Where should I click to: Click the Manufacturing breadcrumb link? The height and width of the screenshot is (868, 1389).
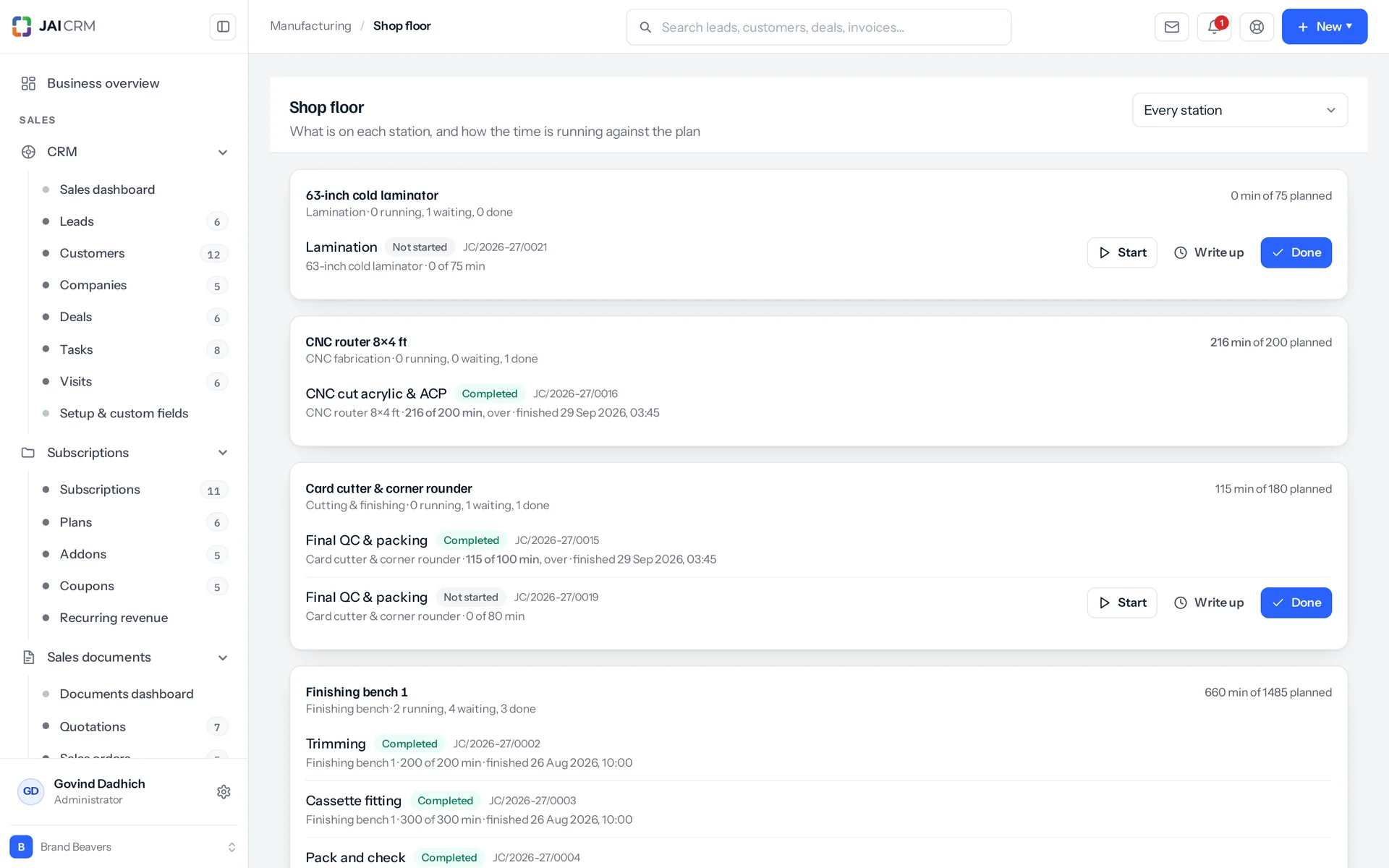310,26
